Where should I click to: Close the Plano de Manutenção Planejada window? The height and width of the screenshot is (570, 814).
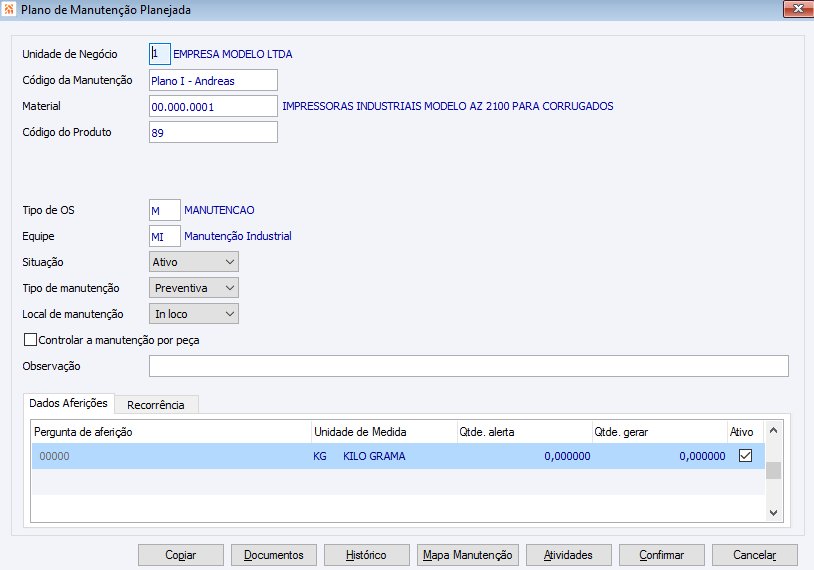pyautogui.click(x=798, y=9)
